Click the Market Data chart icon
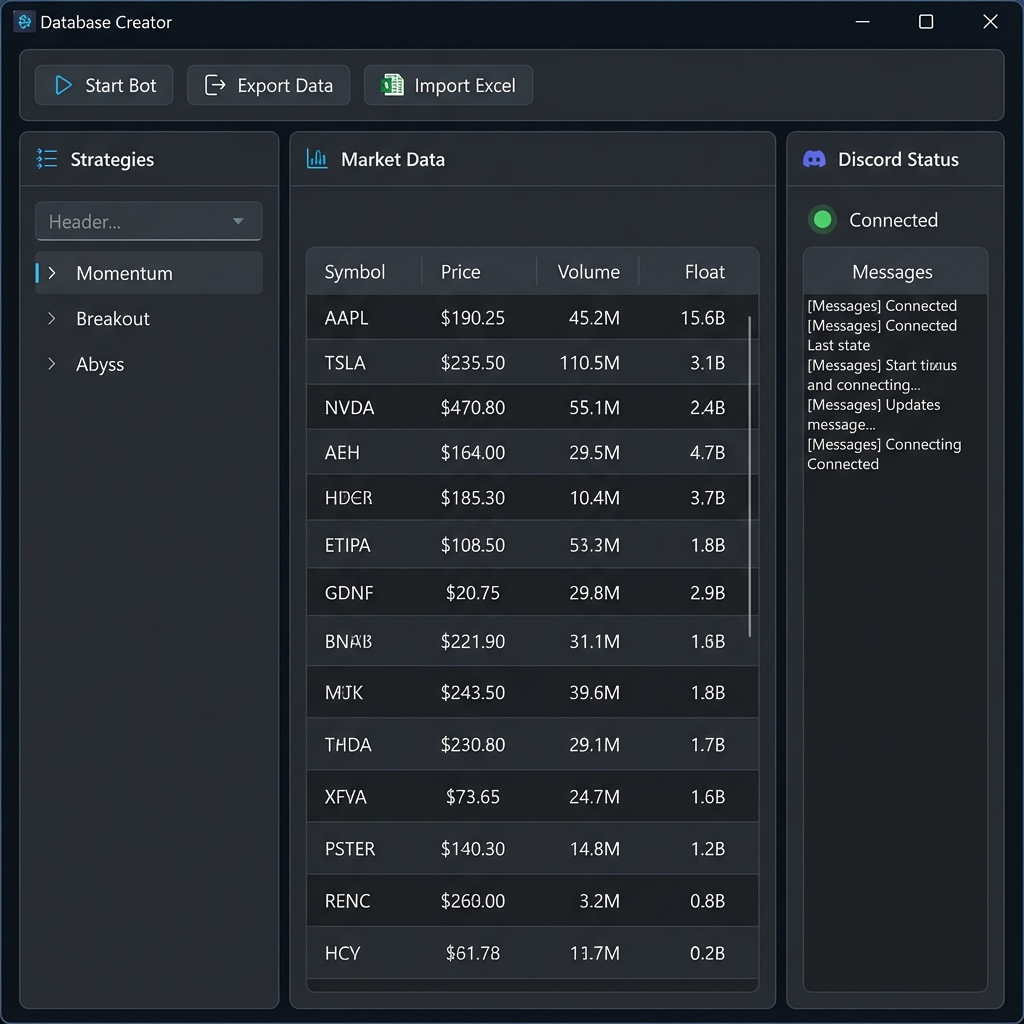Screen dimensions: 1024x1024 coord(317,159)
